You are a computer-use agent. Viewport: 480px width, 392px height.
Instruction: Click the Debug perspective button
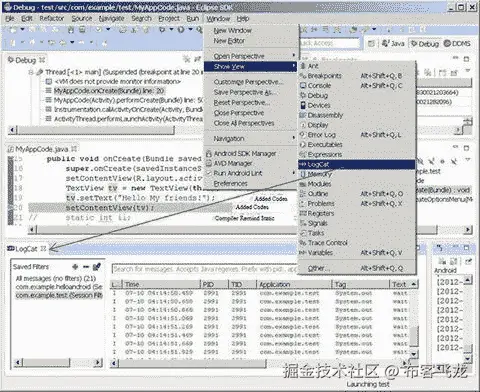click(x=425, y=44)
